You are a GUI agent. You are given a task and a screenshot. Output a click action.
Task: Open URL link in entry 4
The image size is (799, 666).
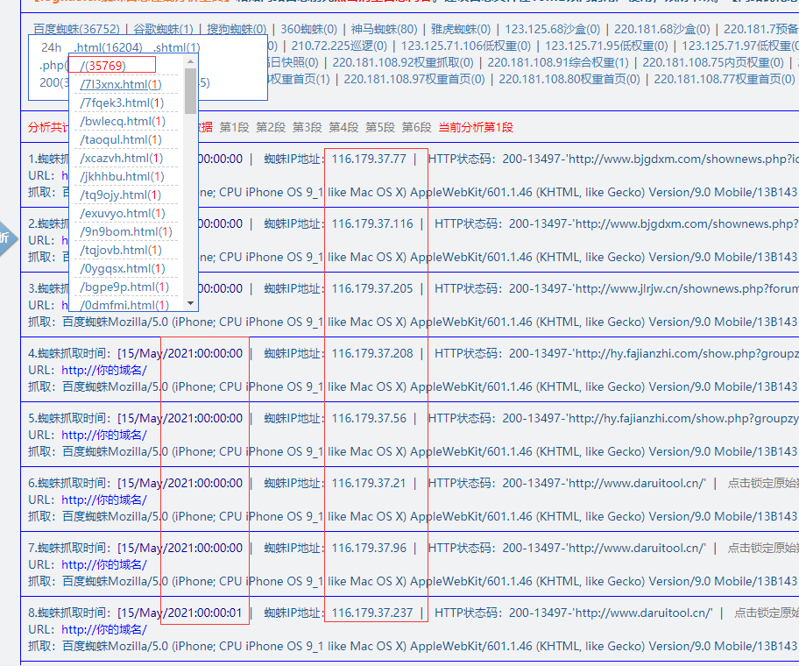[104, 370]
